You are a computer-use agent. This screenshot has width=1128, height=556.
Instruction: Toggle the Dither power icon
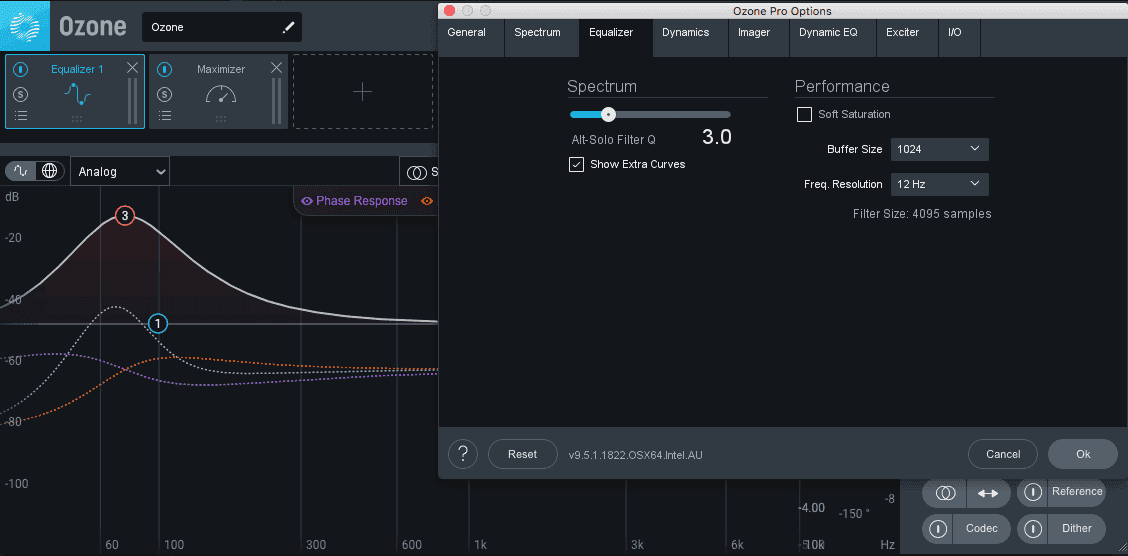(x=1032, y=529)
